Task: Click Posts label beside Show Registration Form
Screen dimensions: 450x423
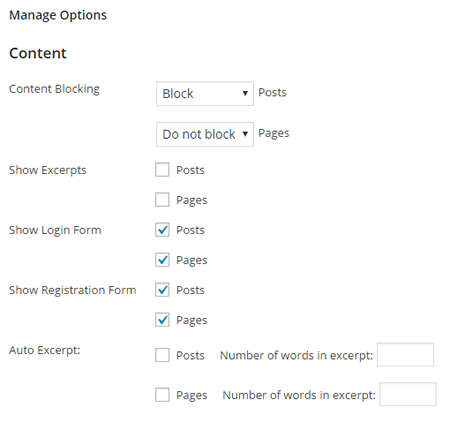Action: point(190,290)
